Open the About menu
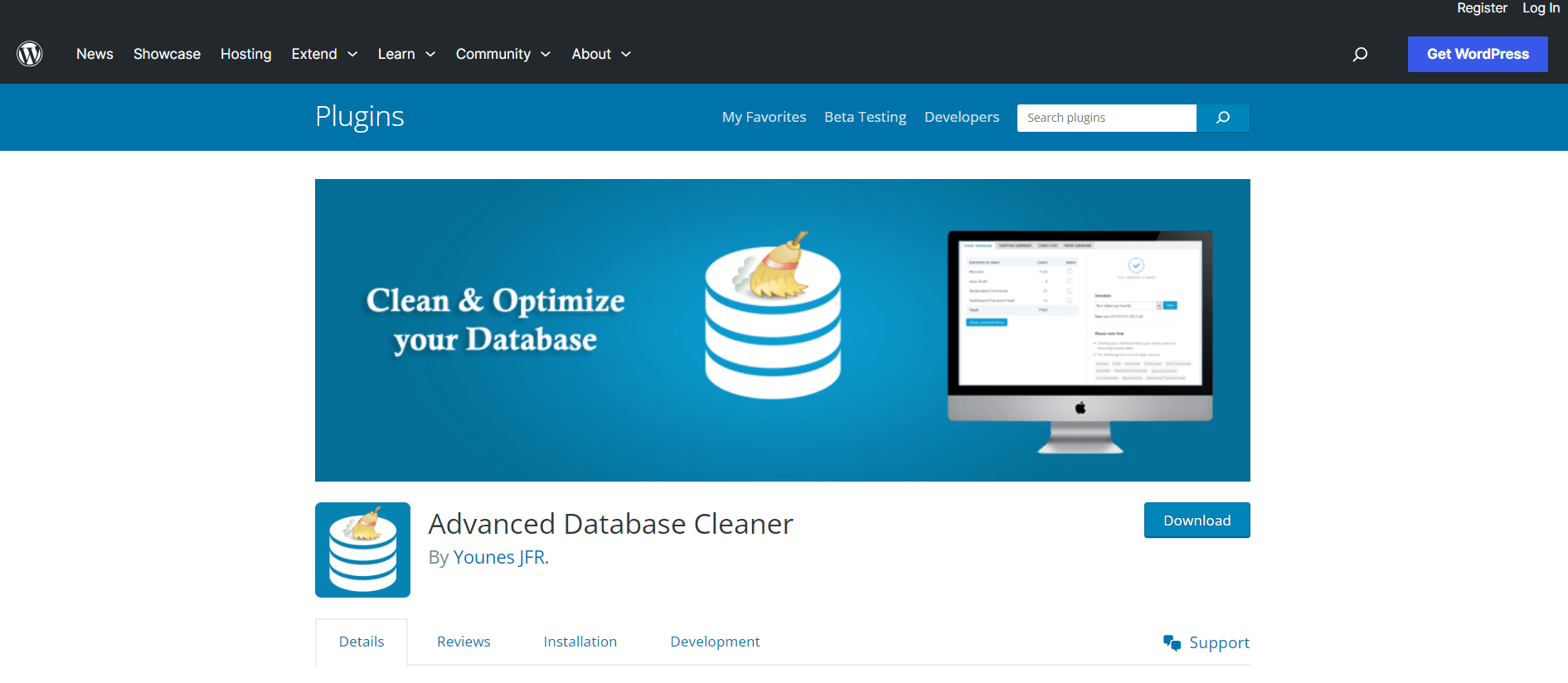1568x683 pixels. 591,54
